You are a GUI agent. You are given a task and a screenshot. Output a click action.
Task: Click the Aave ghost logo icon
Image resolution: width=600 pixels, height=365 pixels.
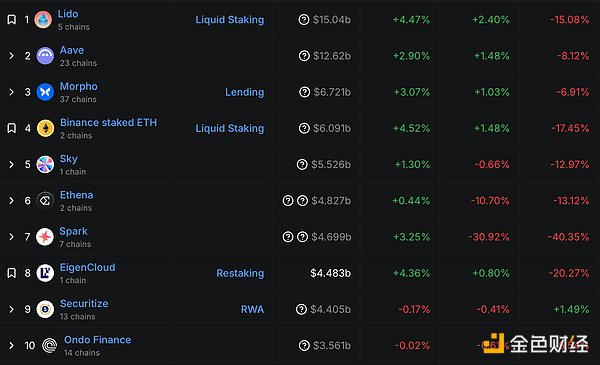coord(45,56)
